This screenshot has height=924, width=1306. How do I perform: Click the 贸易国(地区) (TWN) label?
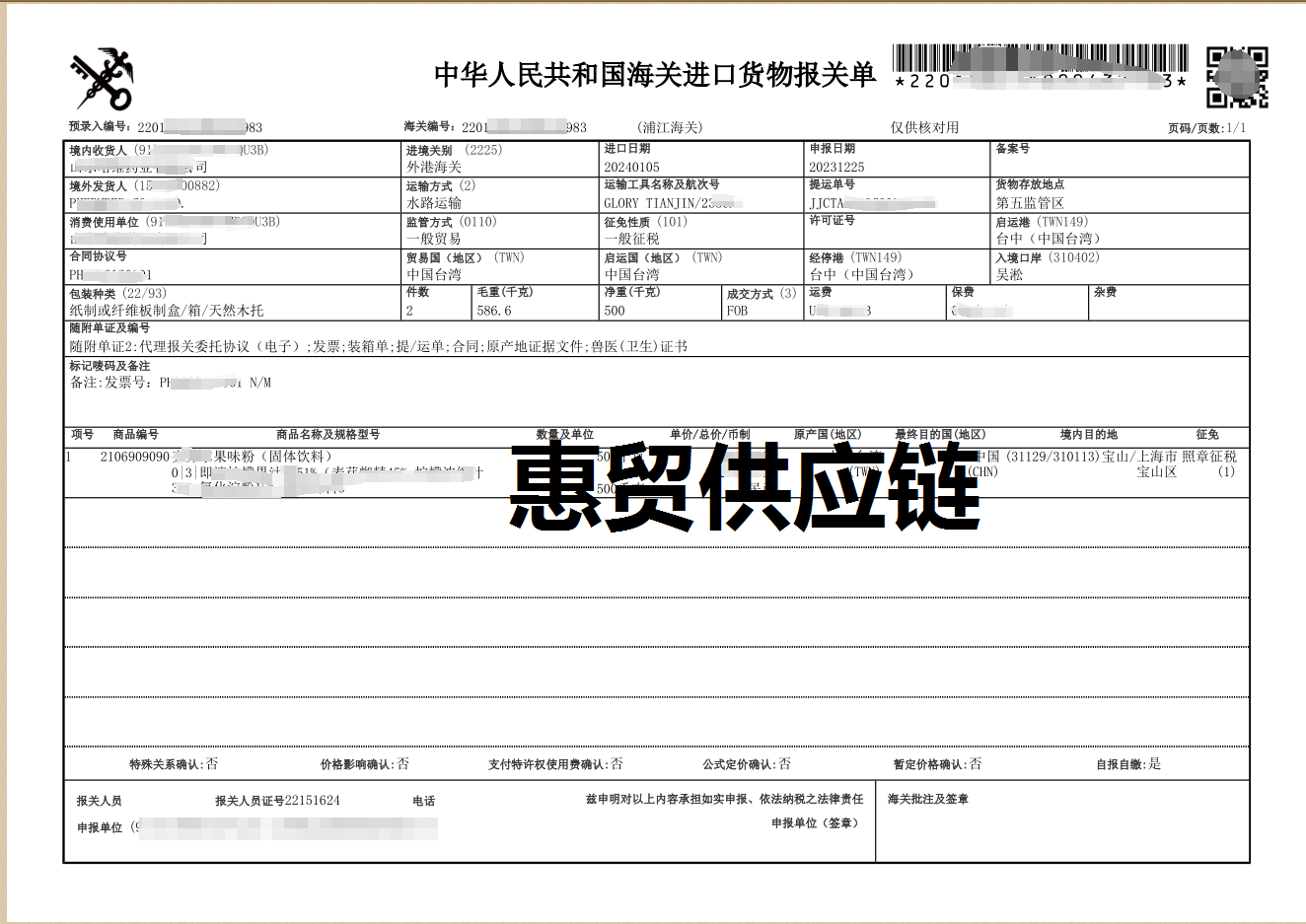[x=466, y=257]
